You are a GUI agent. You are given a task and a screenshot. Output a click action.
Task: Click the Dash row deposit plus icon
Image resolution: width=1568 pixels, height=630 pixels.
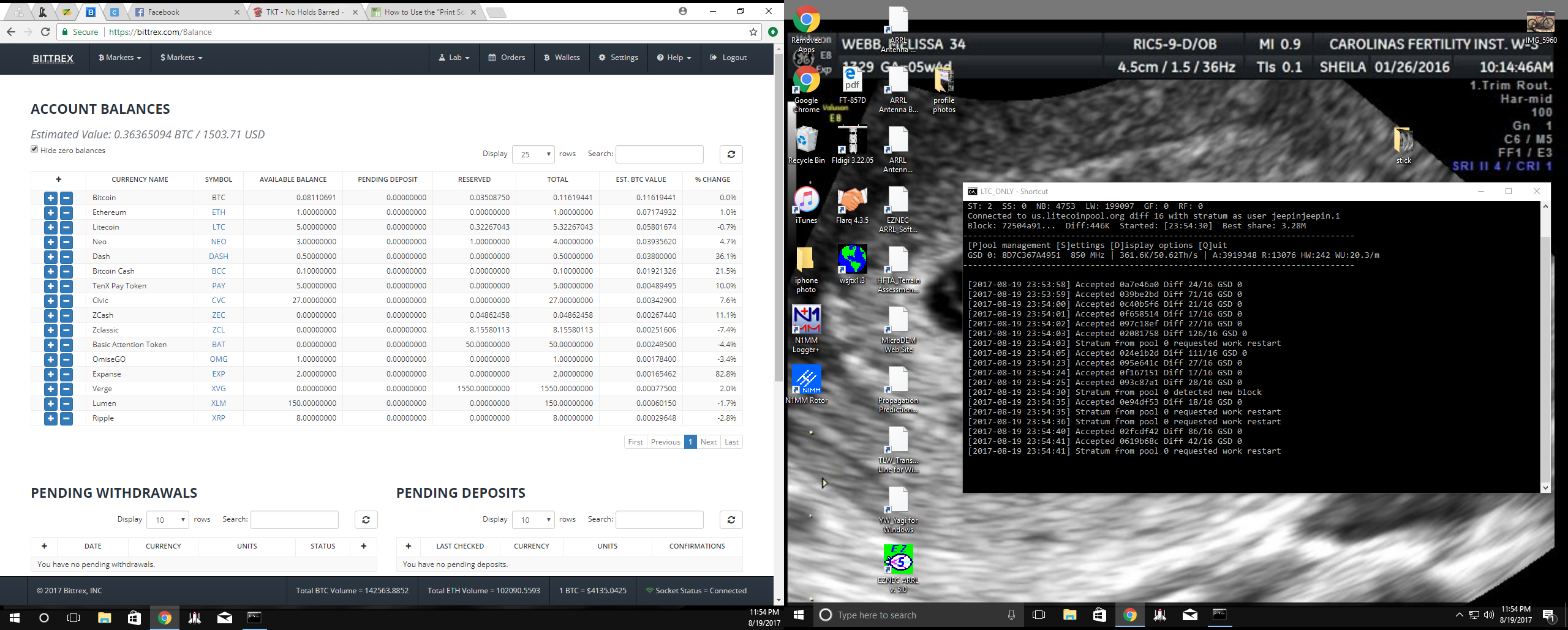[x=51, y=257]
